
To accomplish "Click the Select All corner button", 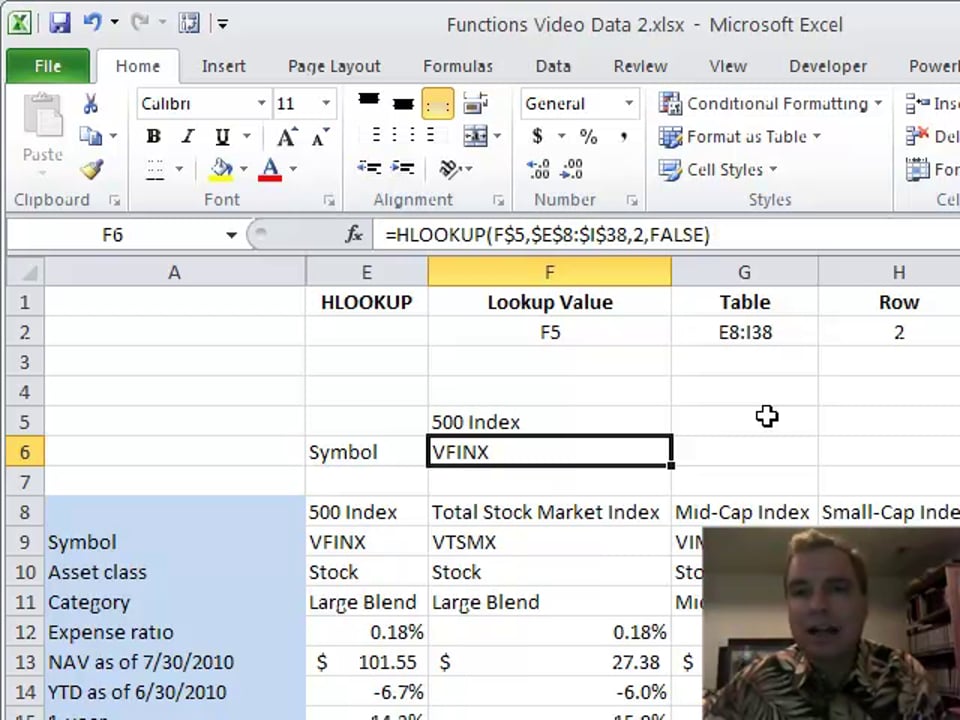I will pos(24,272).
